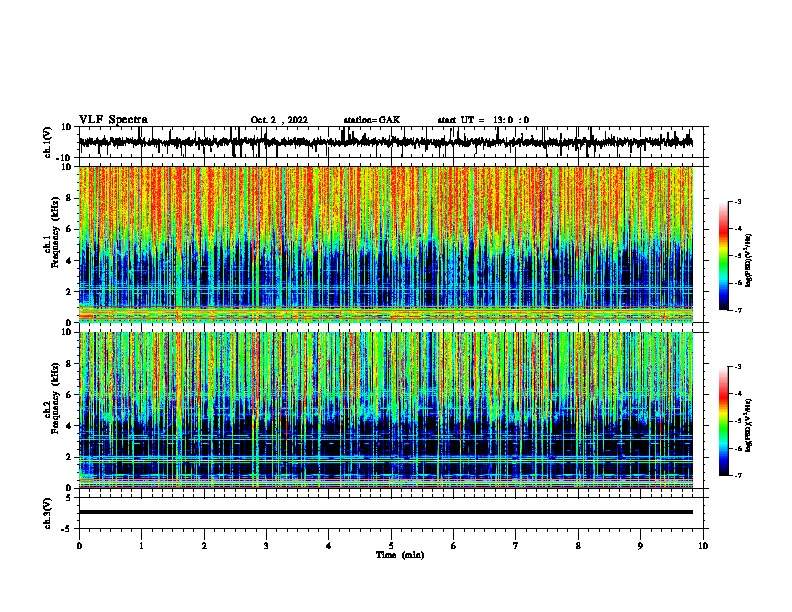Click the "-3" tick on the upper colorbar
This screenshot has width=792, height=612.
click(x=737, y=202)
